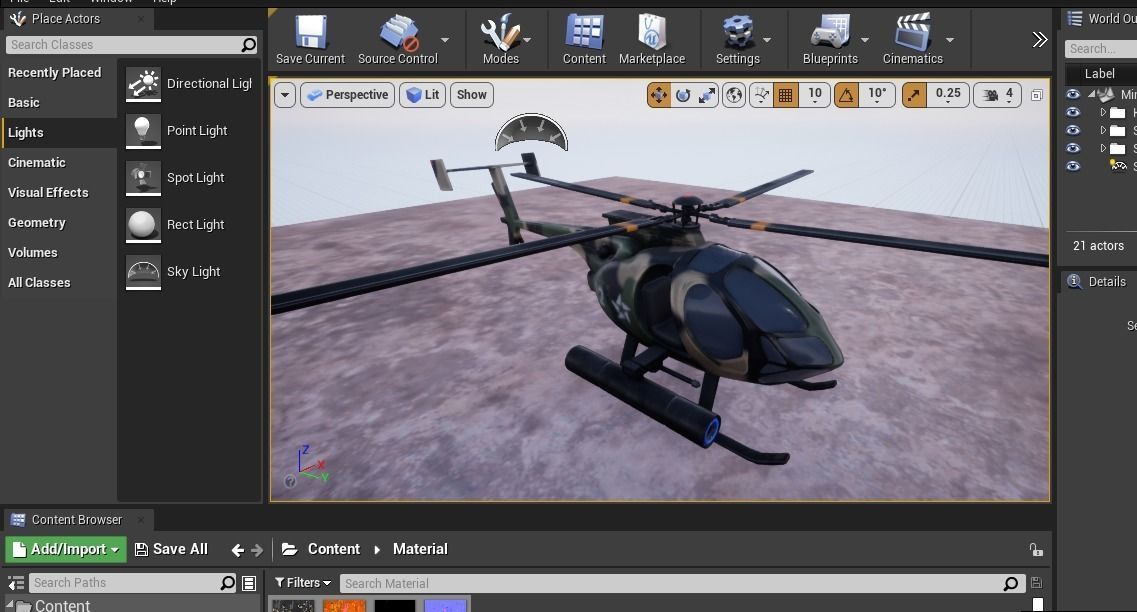Open the Content browser toolbar icon
Screen dimensions: 1137x612
pyautogui.click(x=584, y=32)
